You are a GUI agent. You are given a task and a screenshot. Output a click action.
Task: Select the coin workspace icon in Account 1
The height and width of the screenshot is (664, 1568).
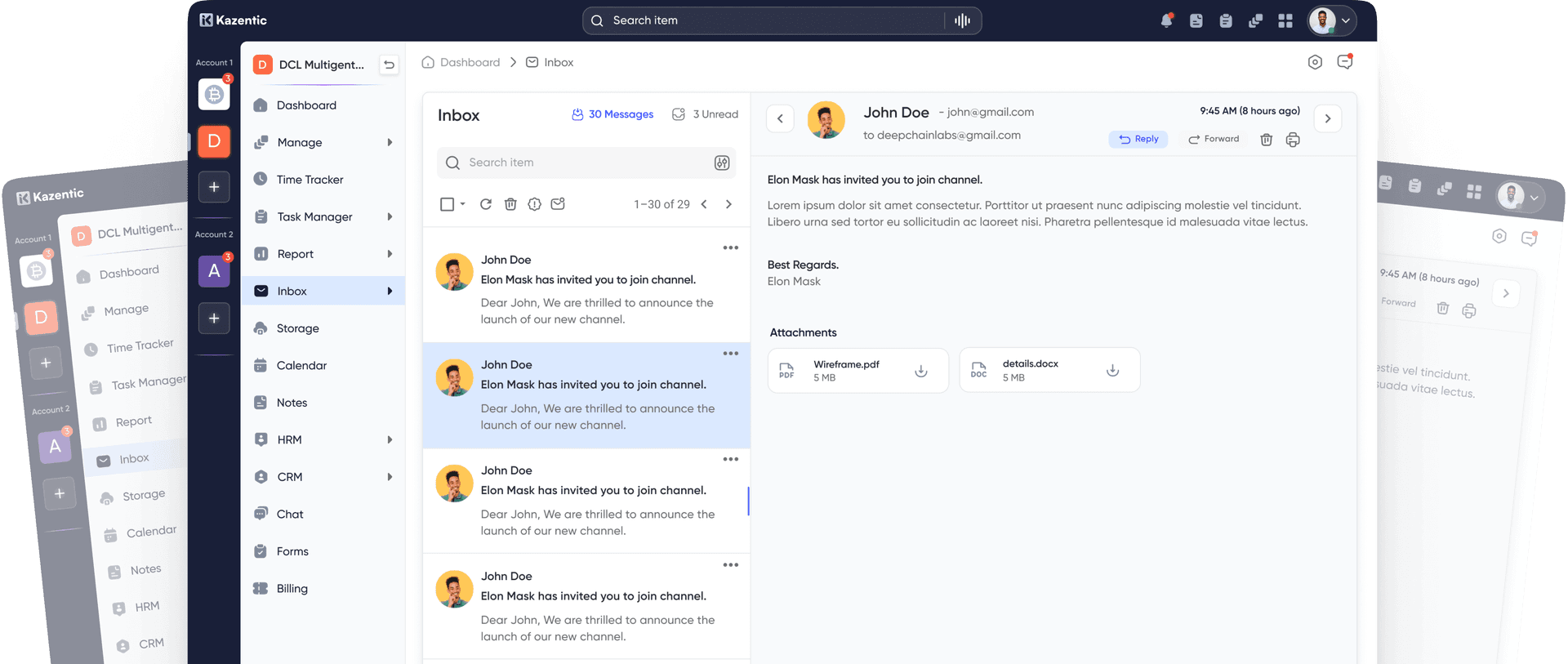click(214, 94)
